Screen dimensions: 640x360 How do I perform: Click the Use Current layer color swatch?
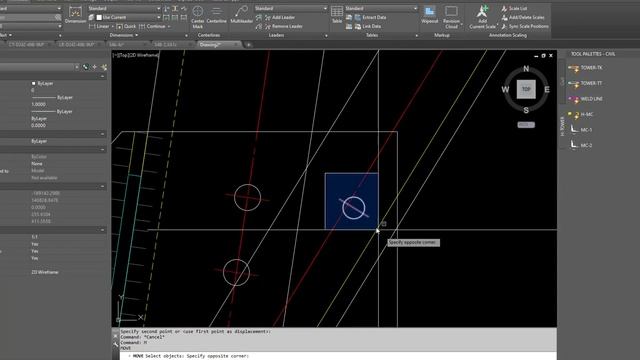(99, 17)
